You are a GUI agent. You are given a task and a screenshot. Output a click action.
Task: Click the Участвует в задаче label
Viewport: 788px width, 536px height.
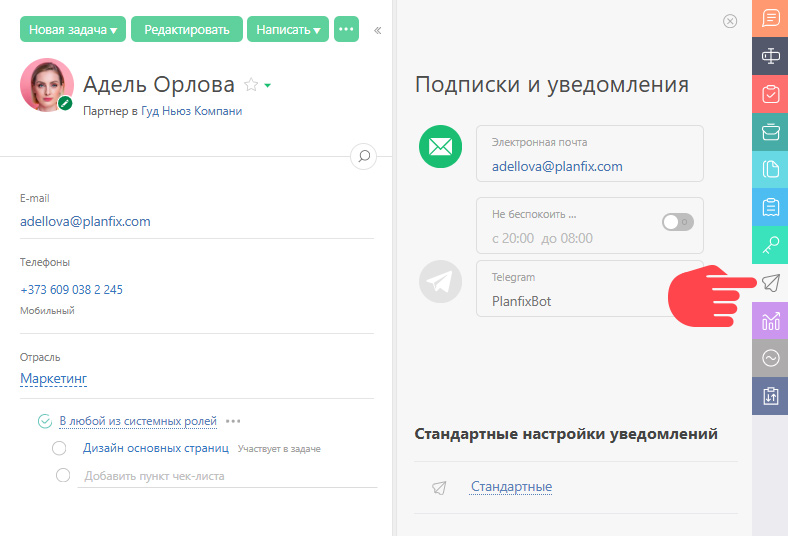tap(279, 449)
